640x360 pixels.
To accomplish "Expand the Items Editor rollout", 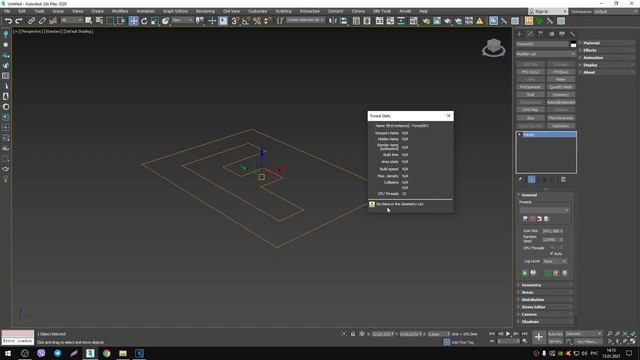I will pyautogui.click(x=545, y=307).
